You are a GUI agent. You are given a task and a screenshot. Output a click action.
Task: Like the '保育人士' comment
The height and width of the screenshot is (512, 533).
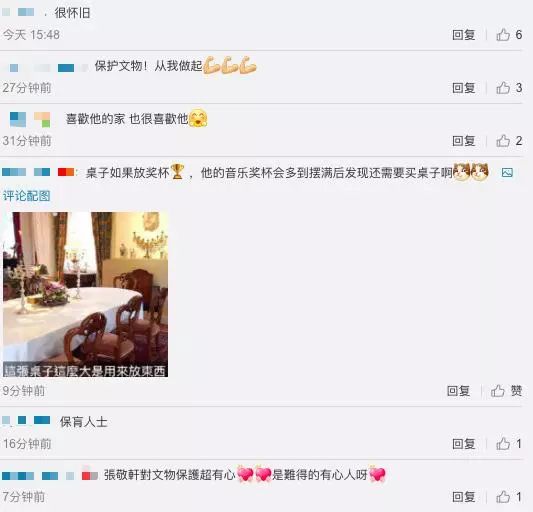pos(509,444)
